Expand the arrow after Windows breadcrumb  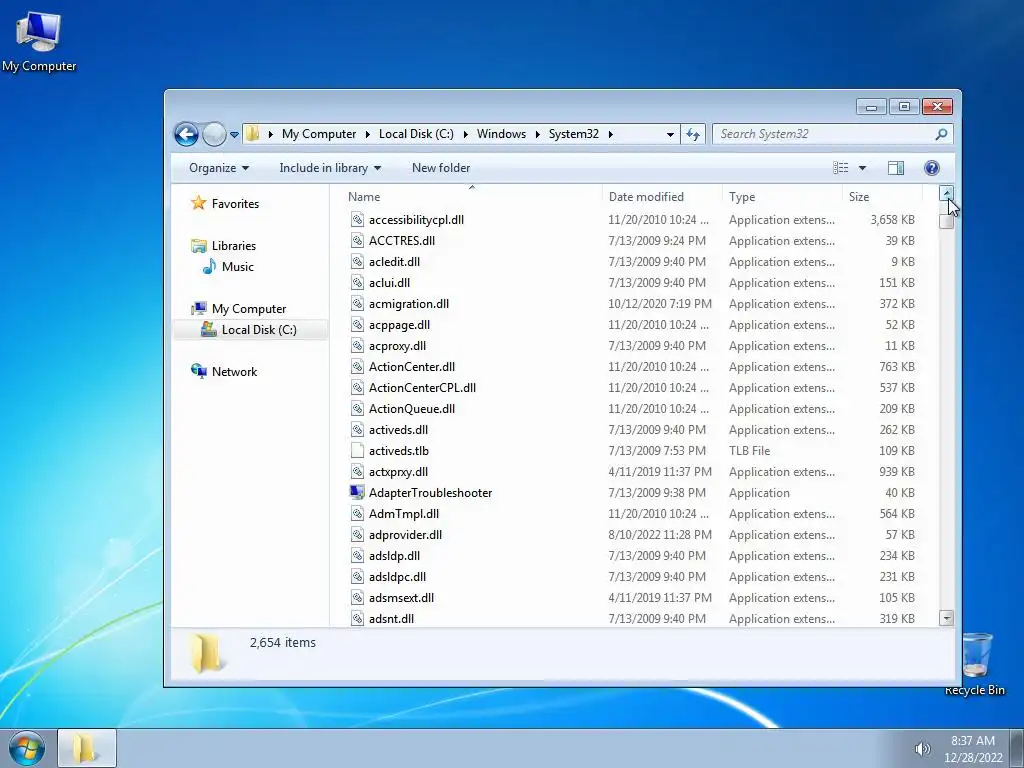[x=537, y=134]
